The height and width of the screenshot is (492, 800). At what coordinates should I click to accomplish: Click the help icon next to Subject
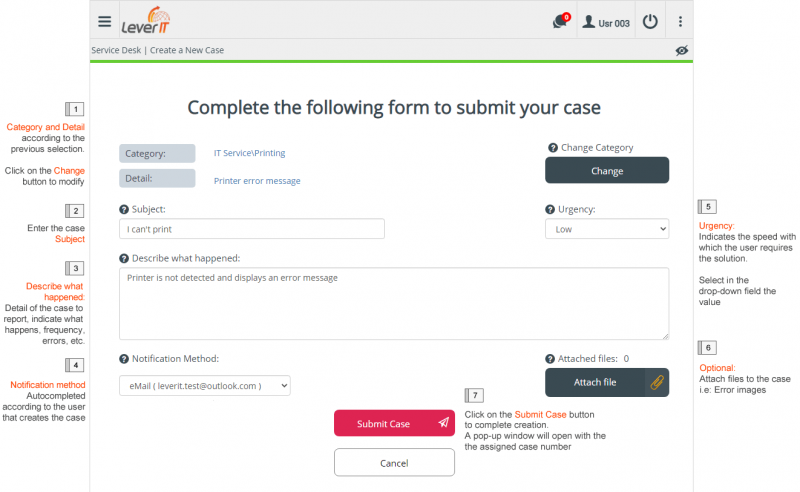[x=123, y=209]
